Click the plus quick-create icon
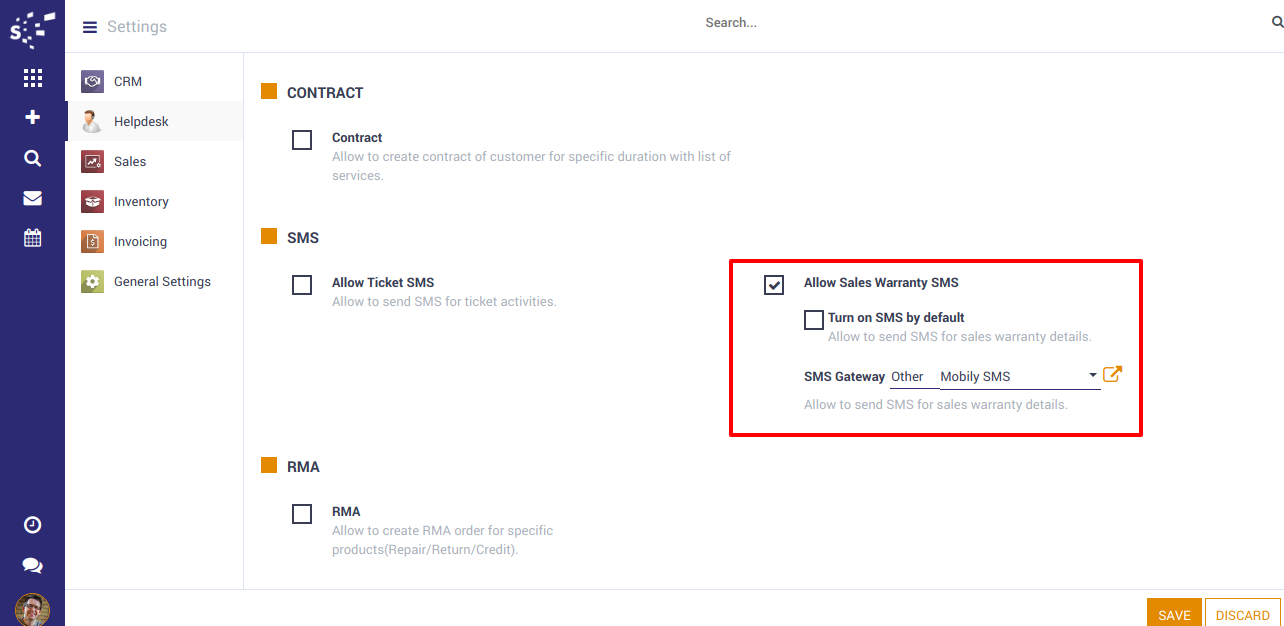 (x=32, y=117)
